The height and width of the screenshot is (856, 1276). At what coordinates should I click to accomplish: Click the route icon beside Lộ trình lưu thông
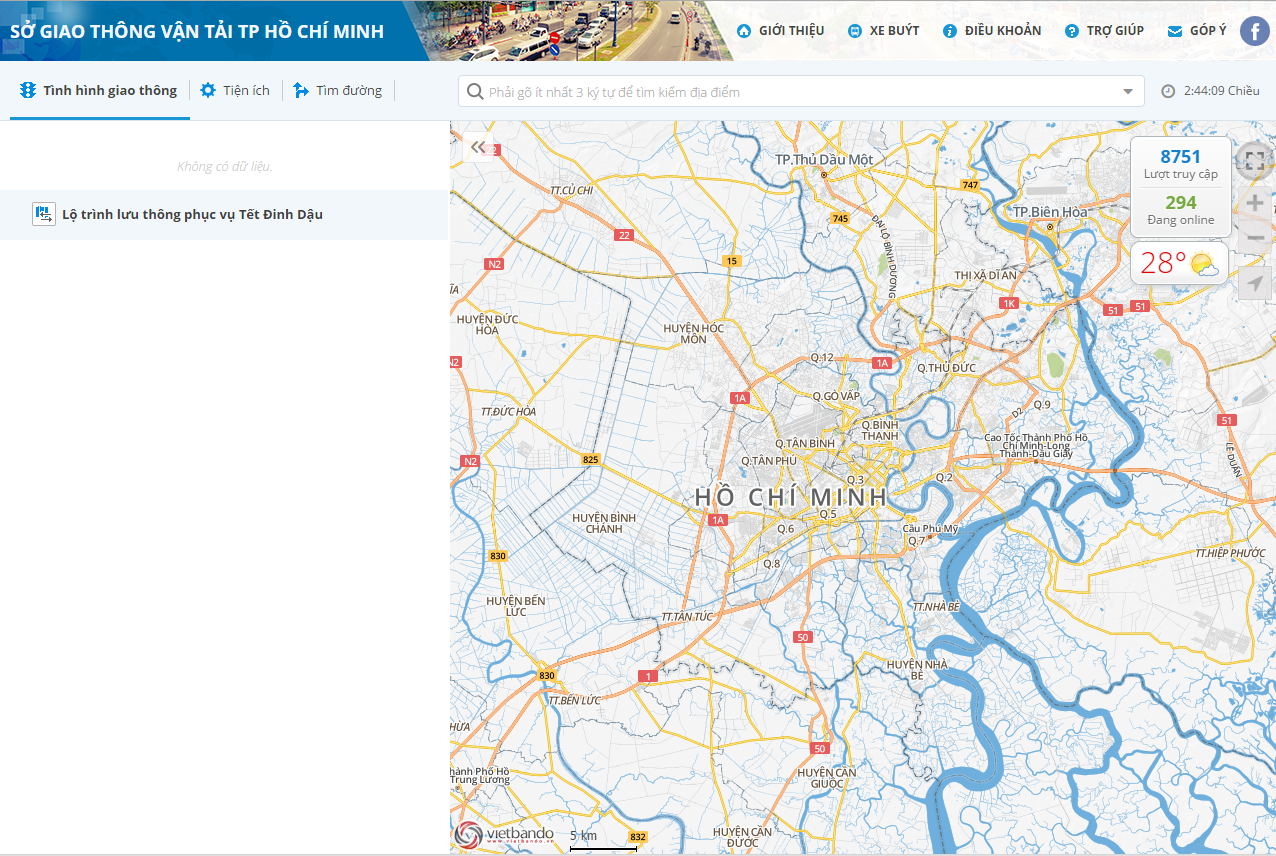(x=44, y=214)
